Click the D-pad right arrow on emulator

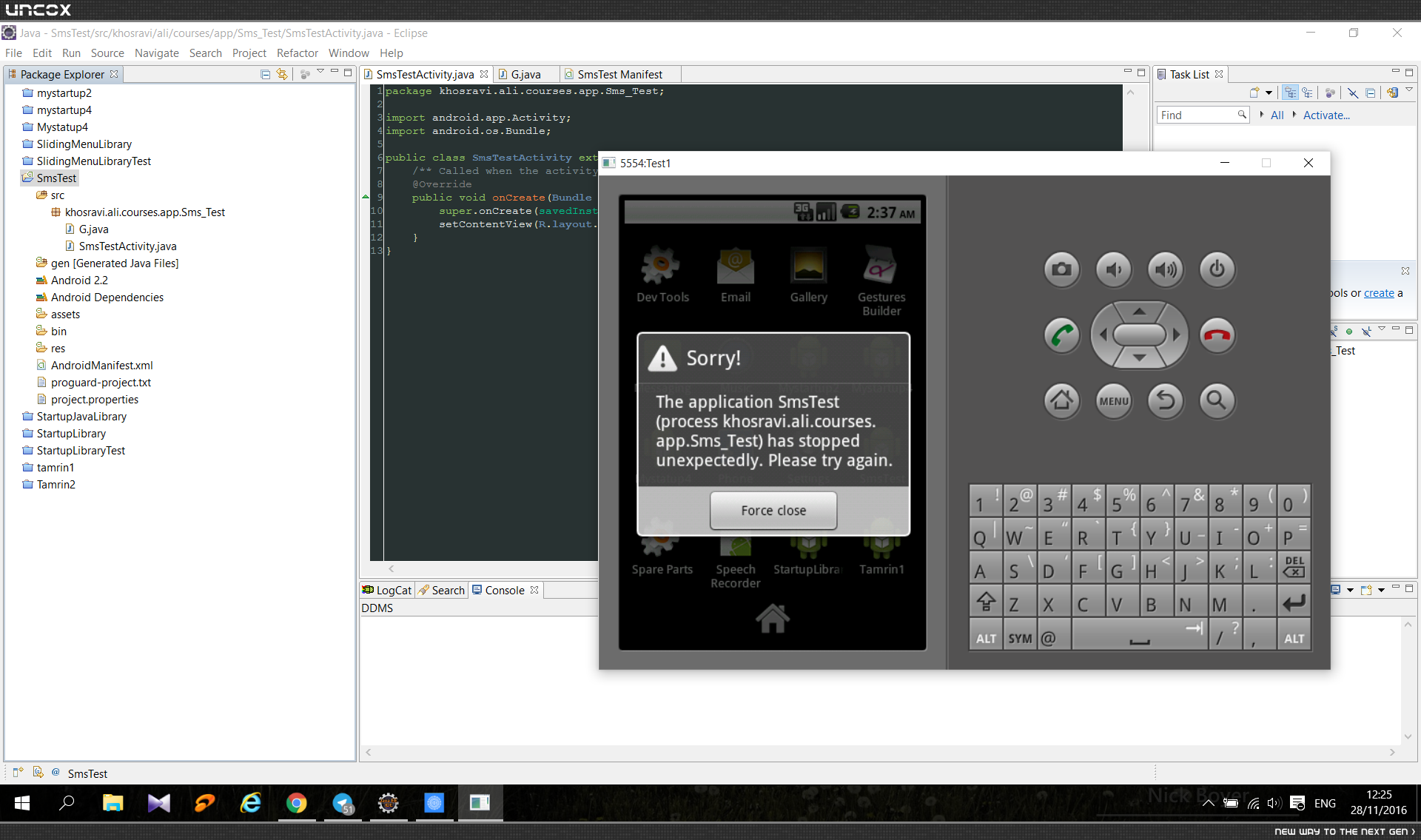pyautogui.click(x=1176, y=335)
